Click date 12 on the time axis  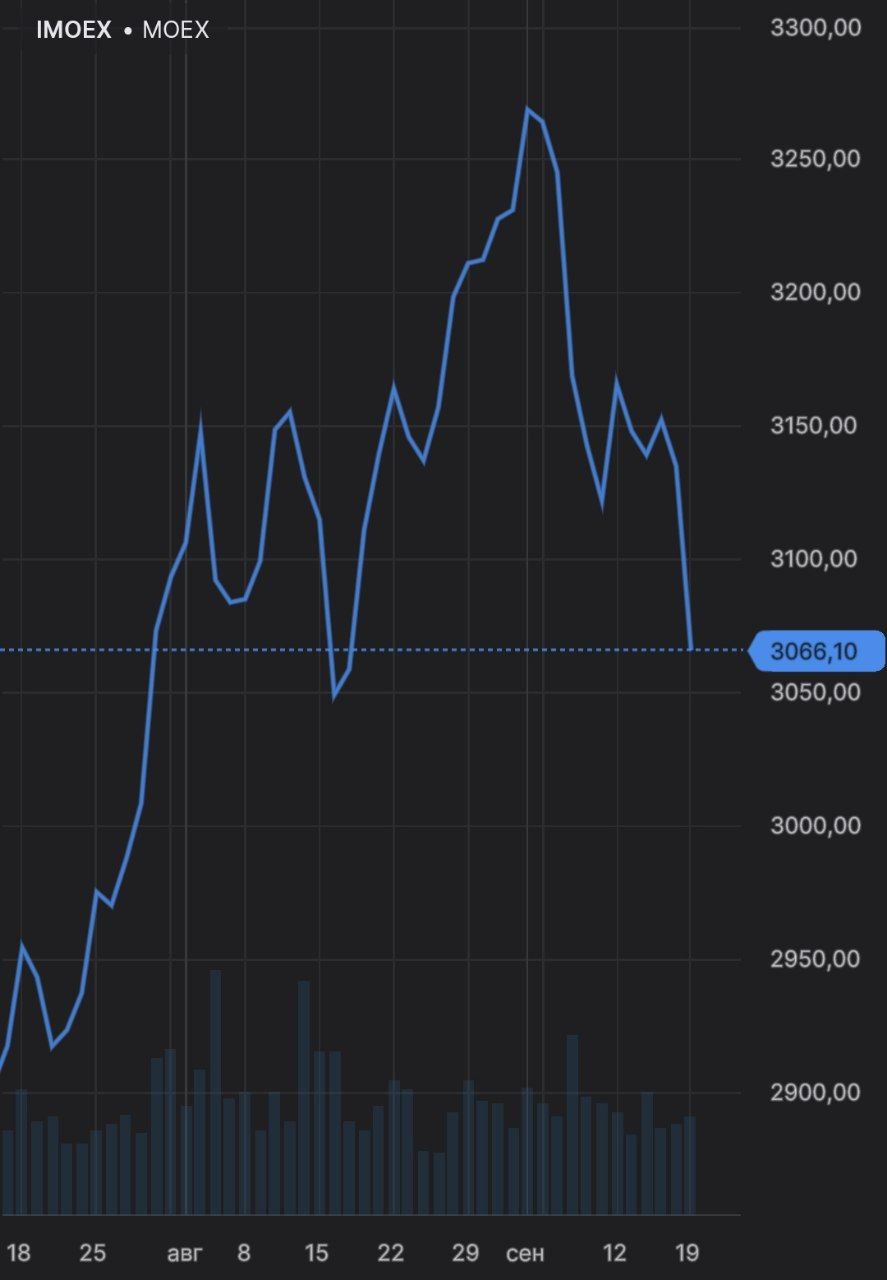tap(614, 1253)
